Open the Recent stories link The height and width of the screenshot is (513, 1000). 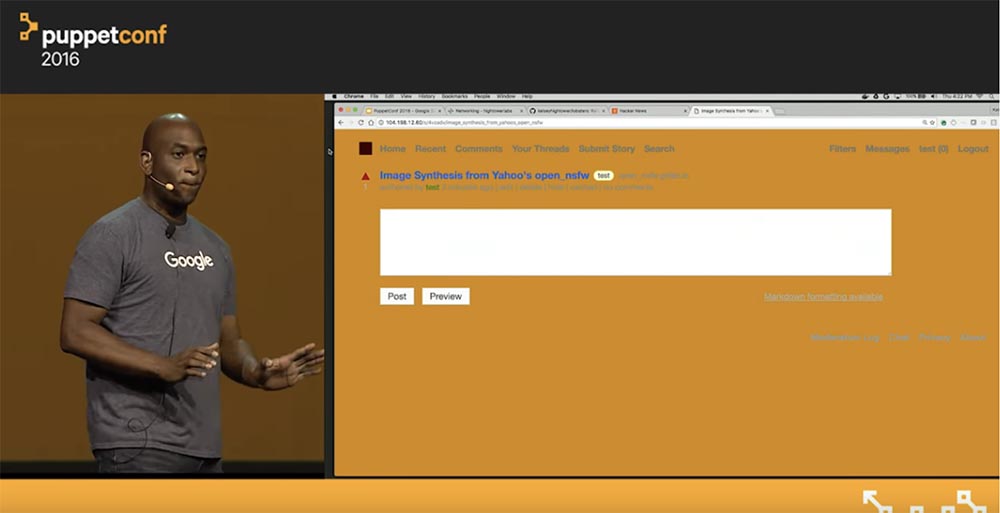point(430,149)
